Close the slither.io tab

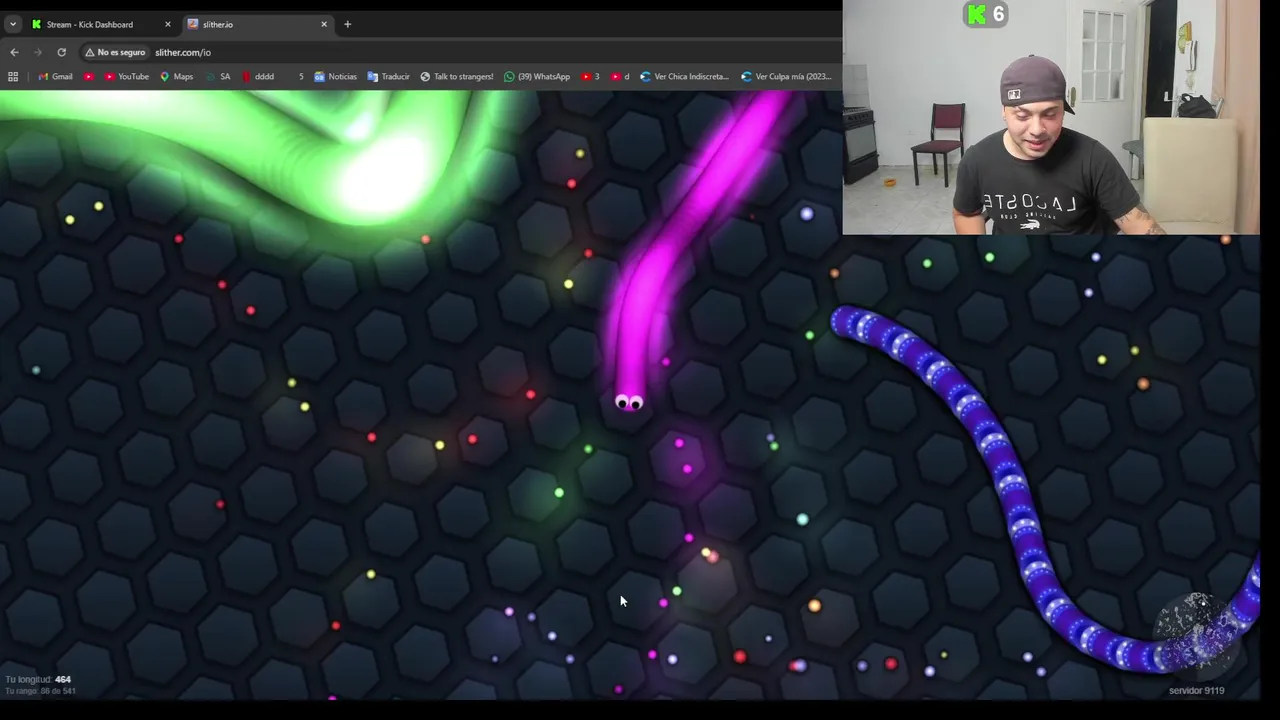click(323, 24)
